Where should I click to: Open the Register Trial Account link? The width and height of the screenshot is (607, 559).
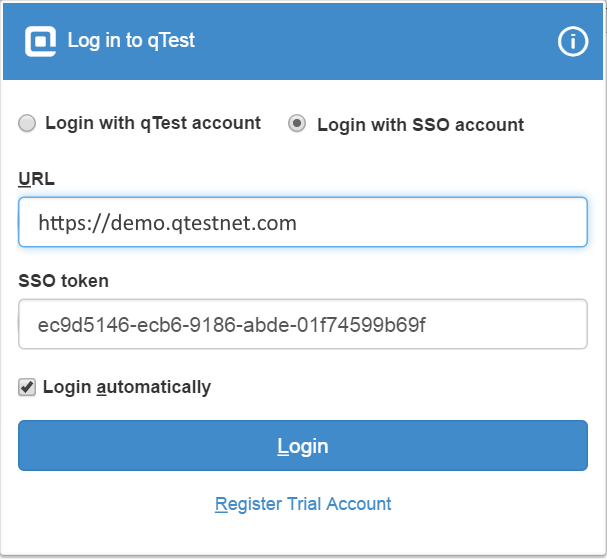pos(303,504)
